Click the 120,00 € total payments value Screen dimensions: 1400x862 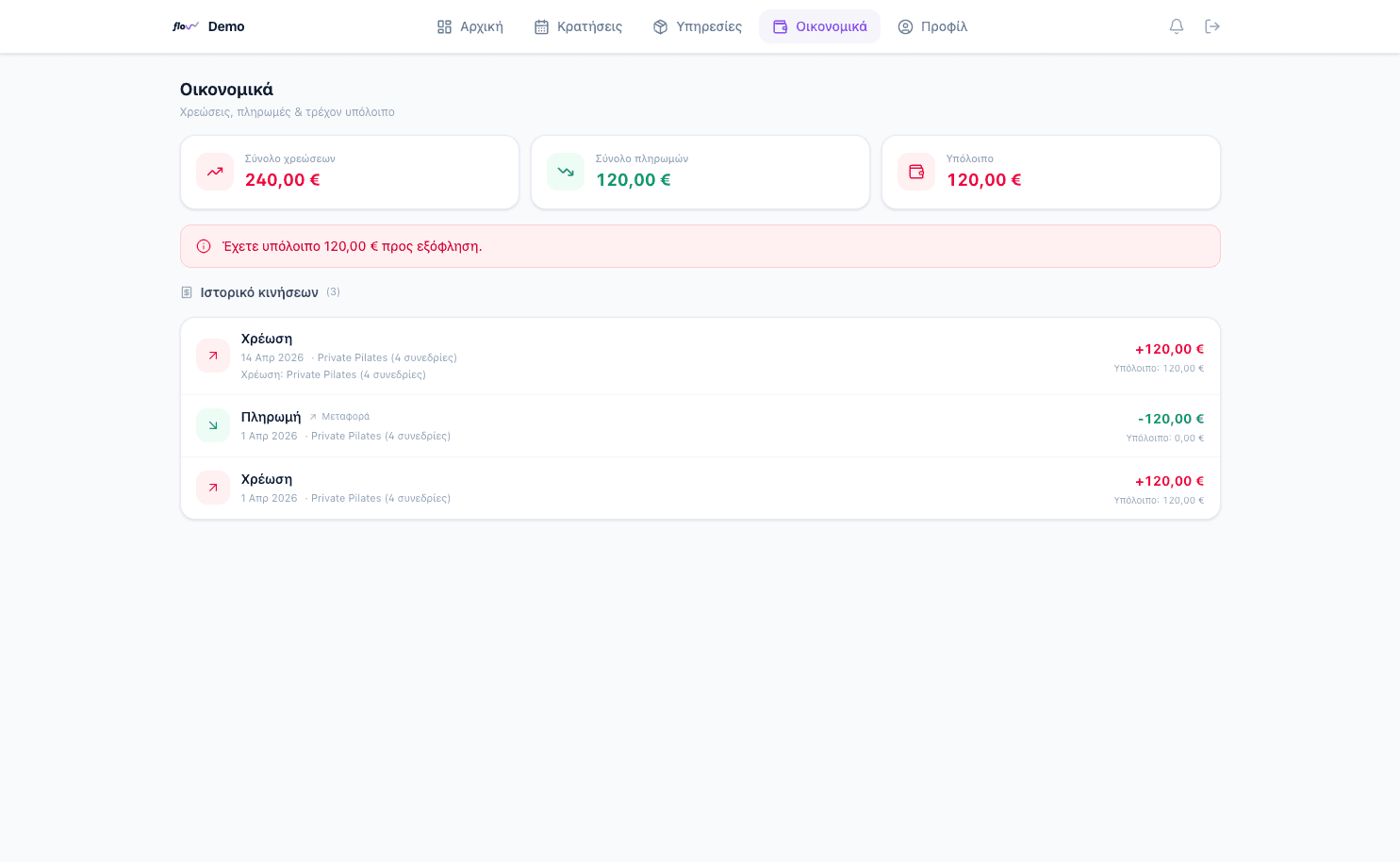tap(634, 180)
